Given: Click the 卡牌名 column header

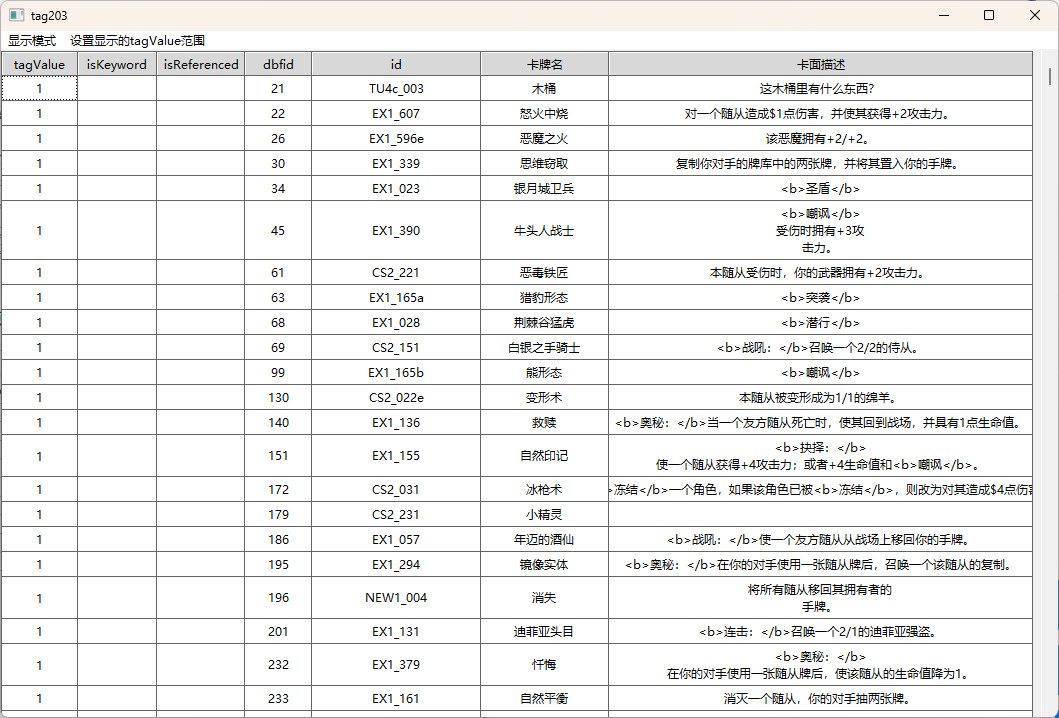Looking at the screenshot, I should 544,64.
